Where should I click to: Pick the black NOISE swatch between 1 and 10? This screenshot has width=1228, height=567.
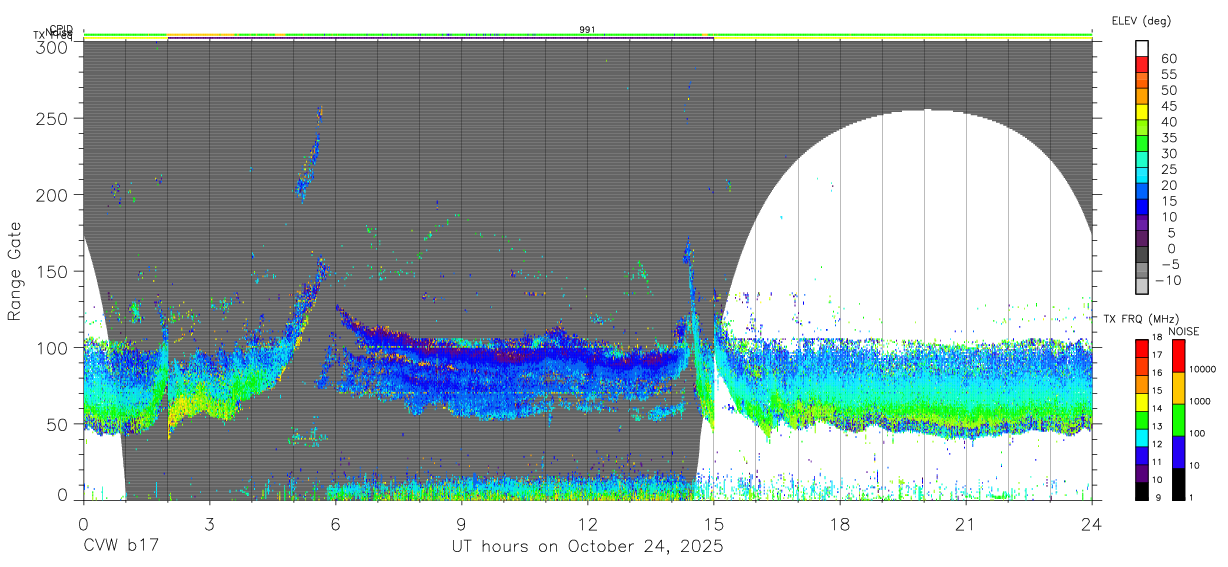1179,482
